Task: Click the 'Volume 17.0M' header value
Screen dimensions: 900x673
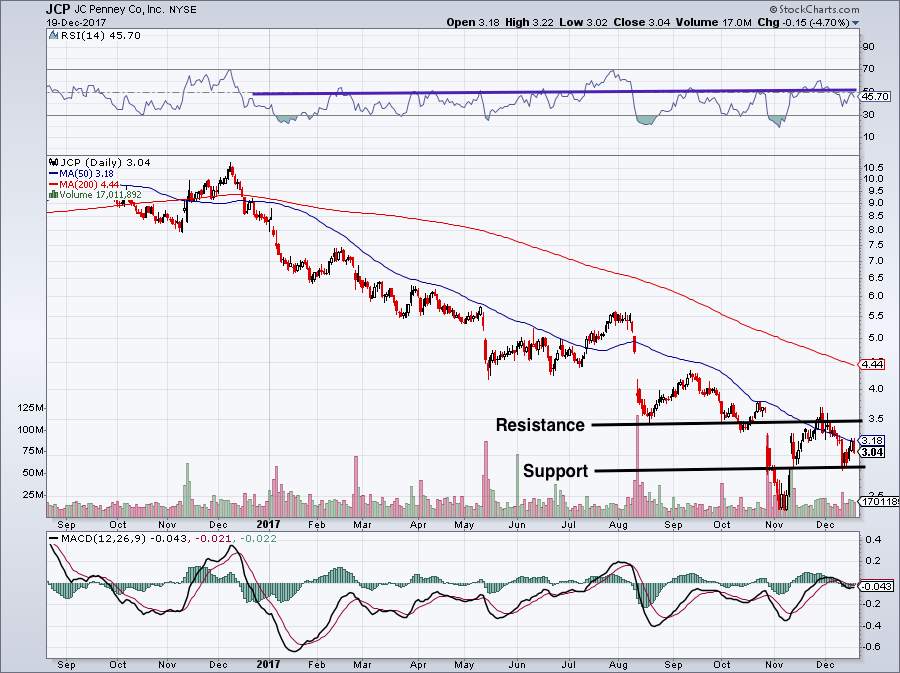Action: point(713,22)
